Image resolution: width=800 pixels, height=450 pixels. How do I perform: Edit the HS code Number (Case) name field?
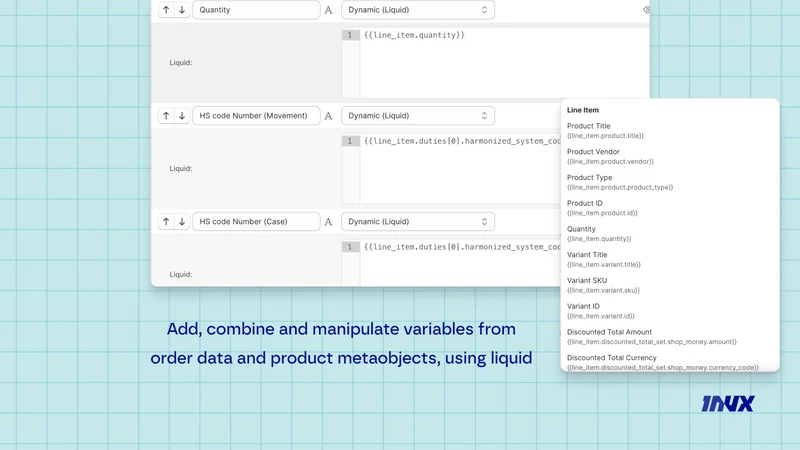256,221
